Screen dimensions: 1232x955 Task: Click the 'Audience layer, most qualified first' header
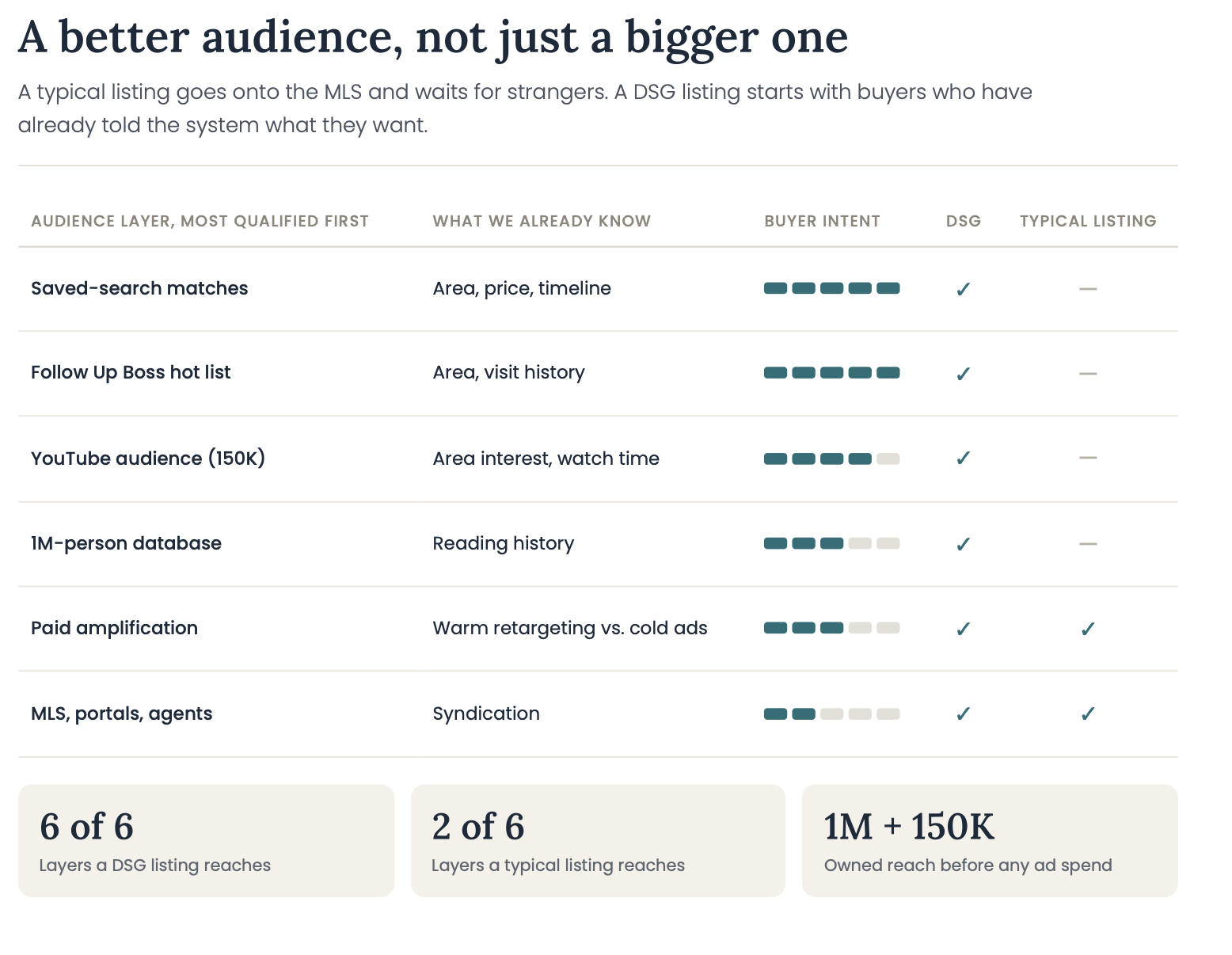click(x=200, y=221)
